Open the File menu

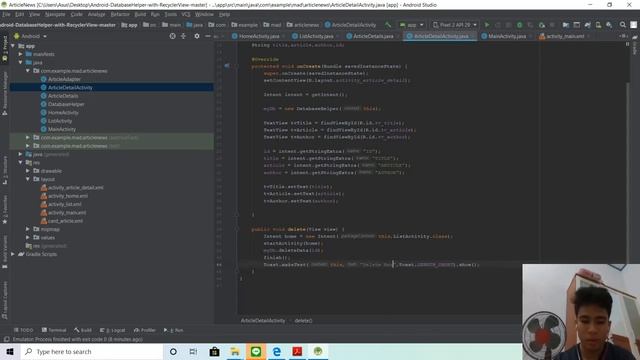6,14
